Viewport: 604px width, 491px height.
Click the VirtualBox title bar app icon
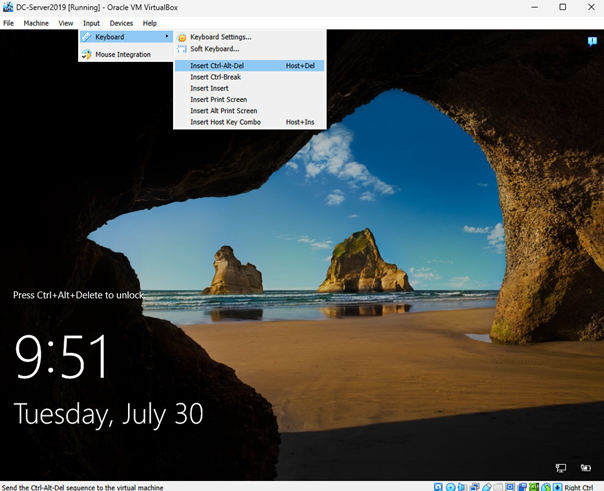(8, 7)
